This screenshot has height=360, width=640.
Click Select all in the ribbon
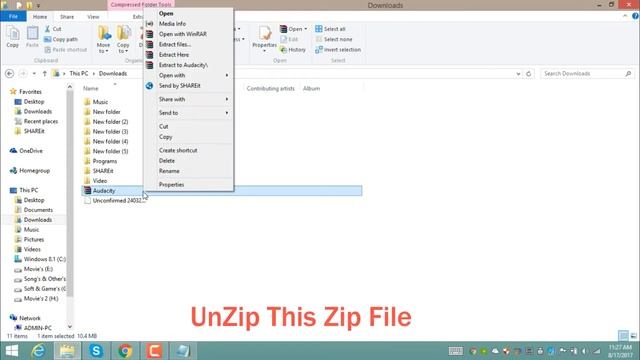click(x=330, y=29)
